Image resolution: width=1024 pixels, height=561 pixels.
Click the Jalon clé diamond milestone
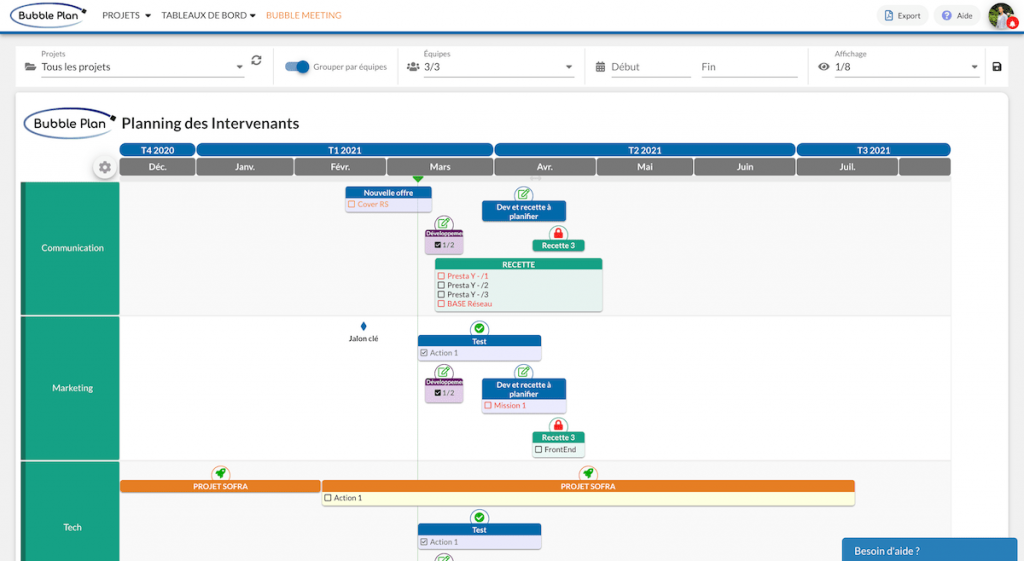(364, 326)
